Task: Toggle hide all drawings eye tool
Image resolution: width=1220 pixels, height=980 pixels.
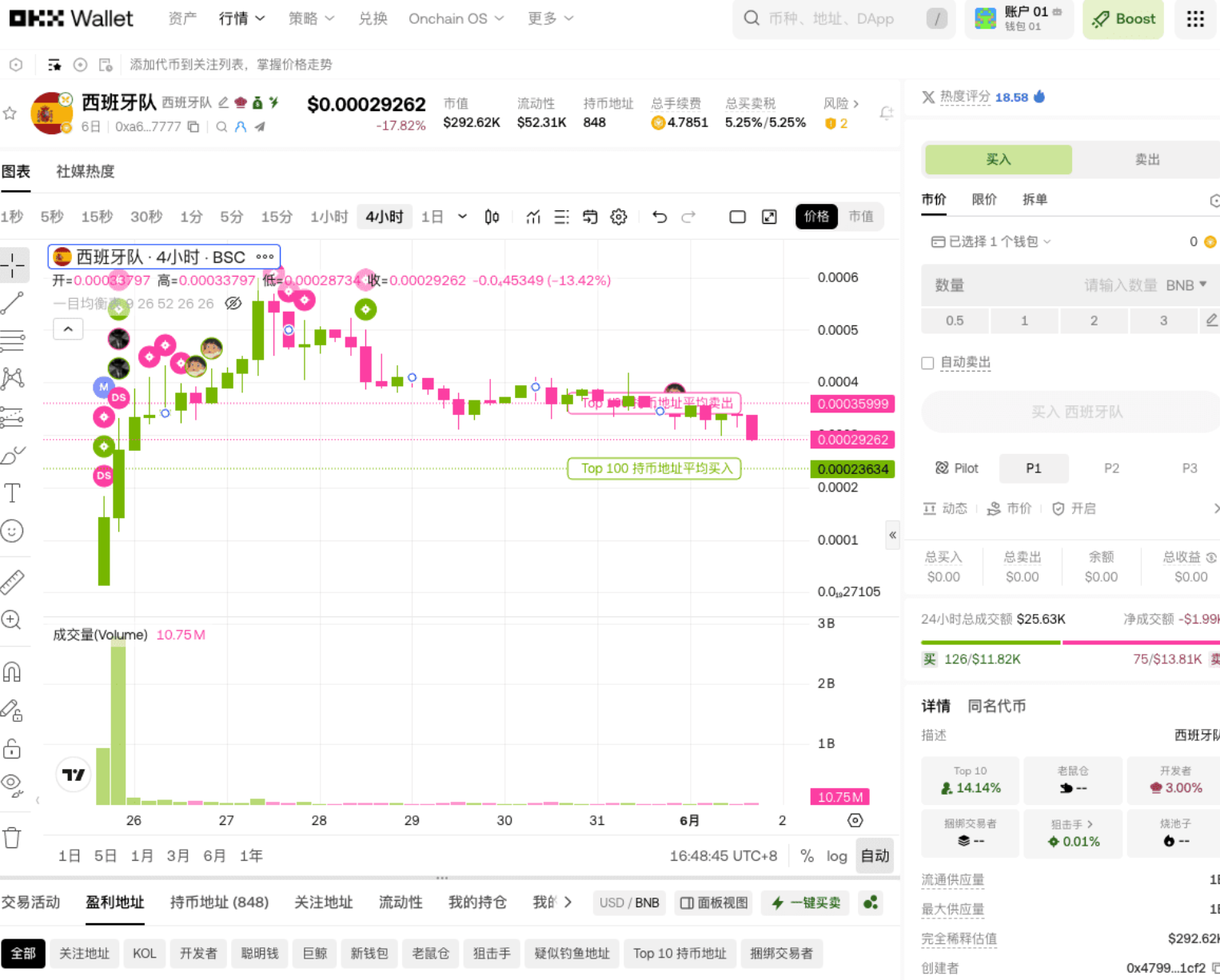Action: pos(12,786)
